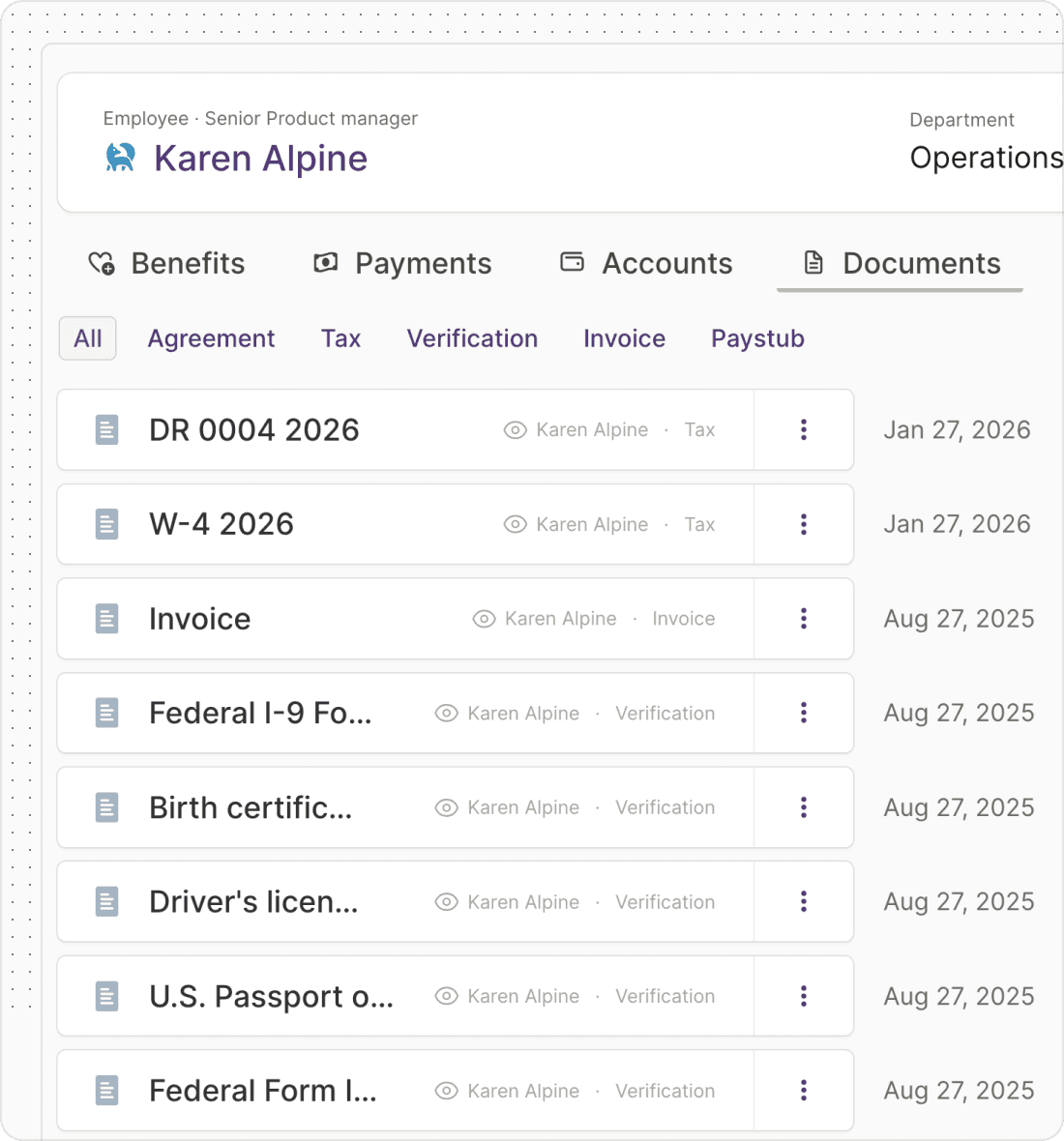Click the document icon beside W-4 2026

[x=107, y=525]
